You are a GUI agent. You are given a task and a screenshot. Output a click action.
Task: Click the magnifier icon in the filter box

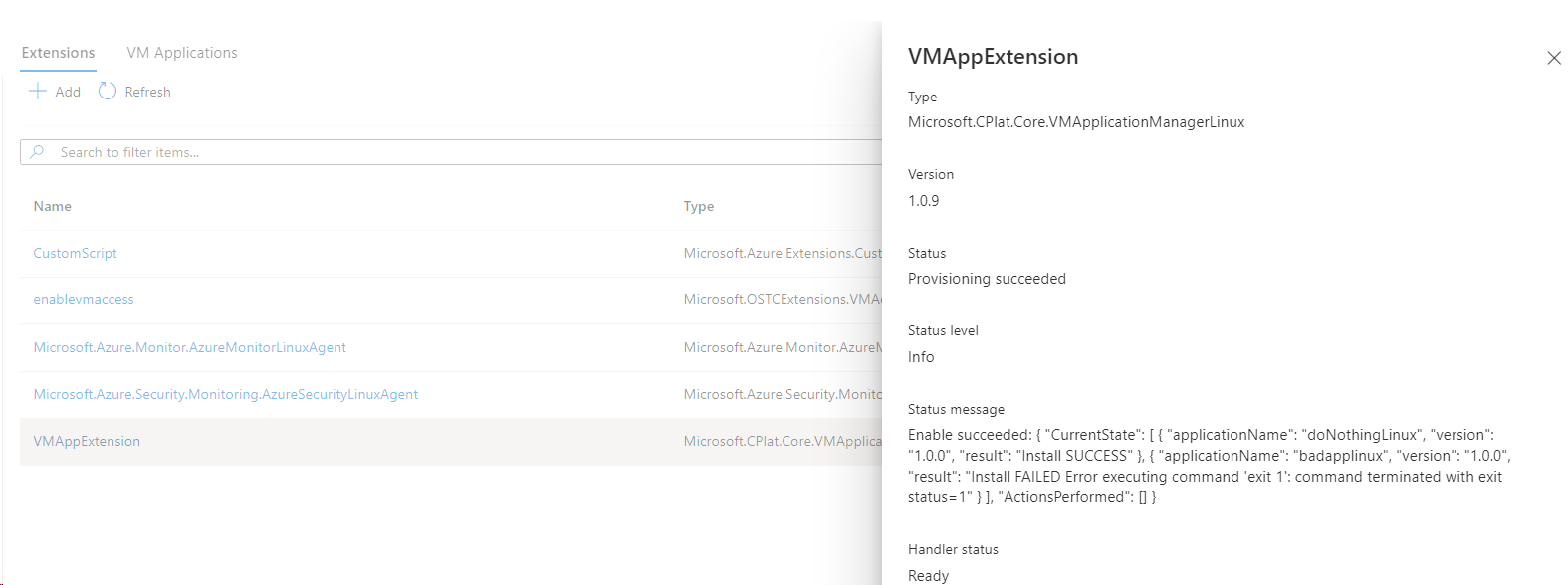pyautogui.click(x=38, y=152)
